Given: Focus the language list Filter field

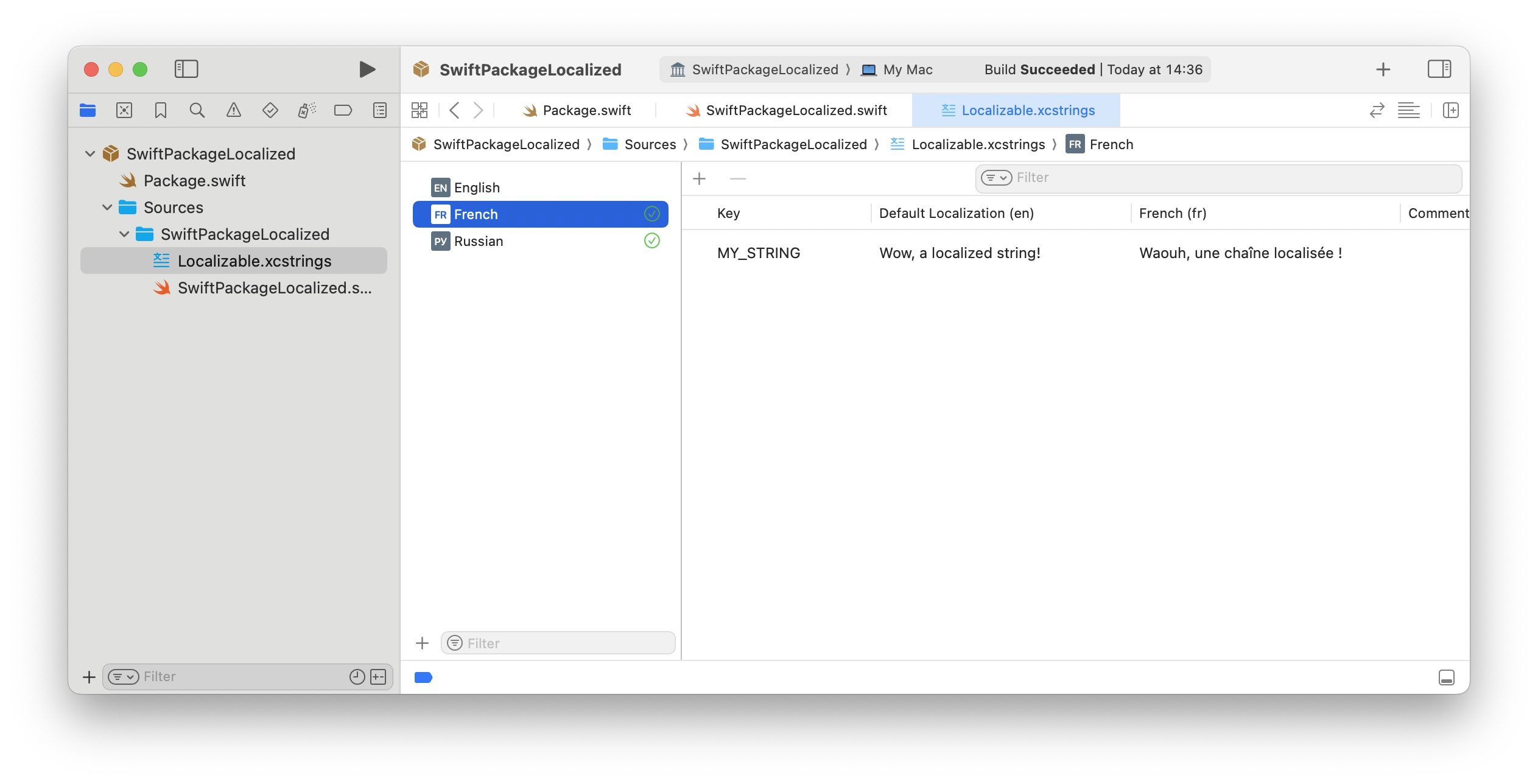Looking at the screenshot, I should click(x=558, y=643).
